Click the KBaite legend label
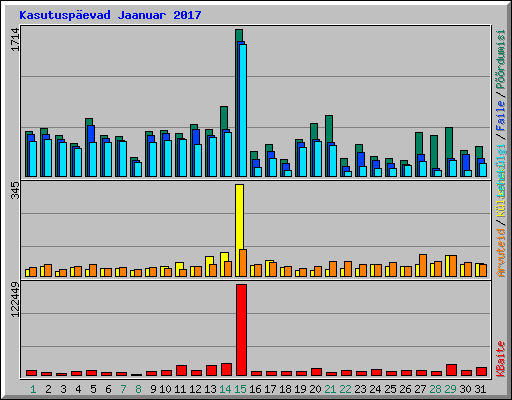Viewport: 512px width, 400px height. tap(501, 359)
